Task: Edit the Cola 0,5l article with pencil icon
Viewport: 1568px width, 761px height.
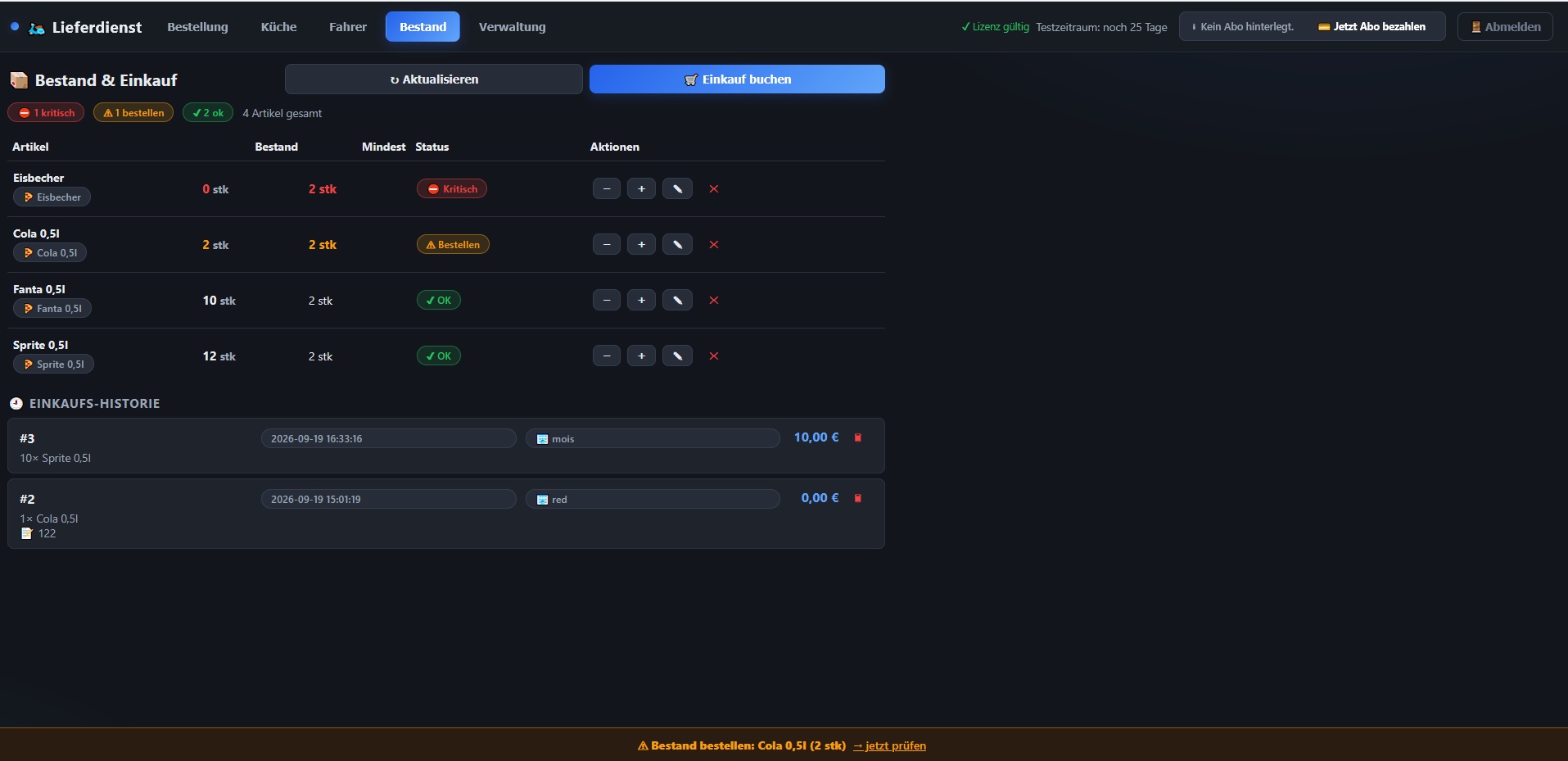Action: tap(677, 245)
